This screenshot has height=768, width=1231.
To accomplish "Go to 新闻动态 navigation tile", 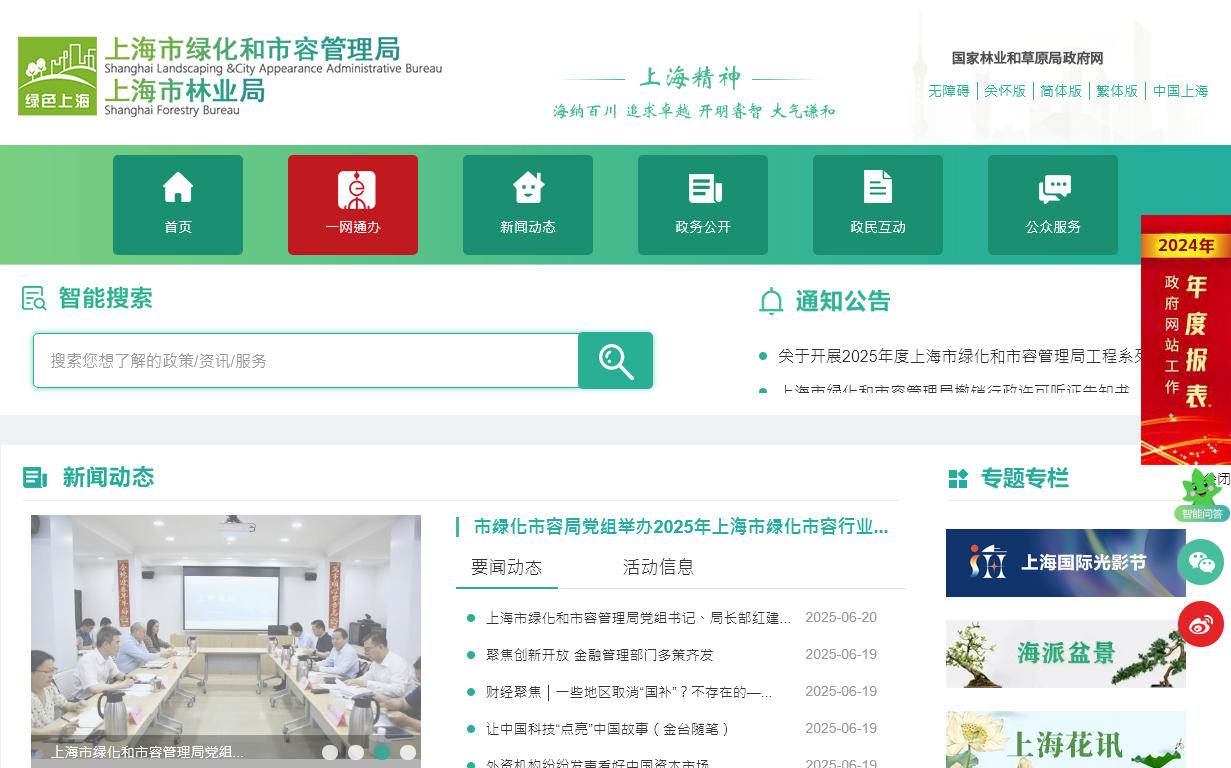I will [528, 205].
